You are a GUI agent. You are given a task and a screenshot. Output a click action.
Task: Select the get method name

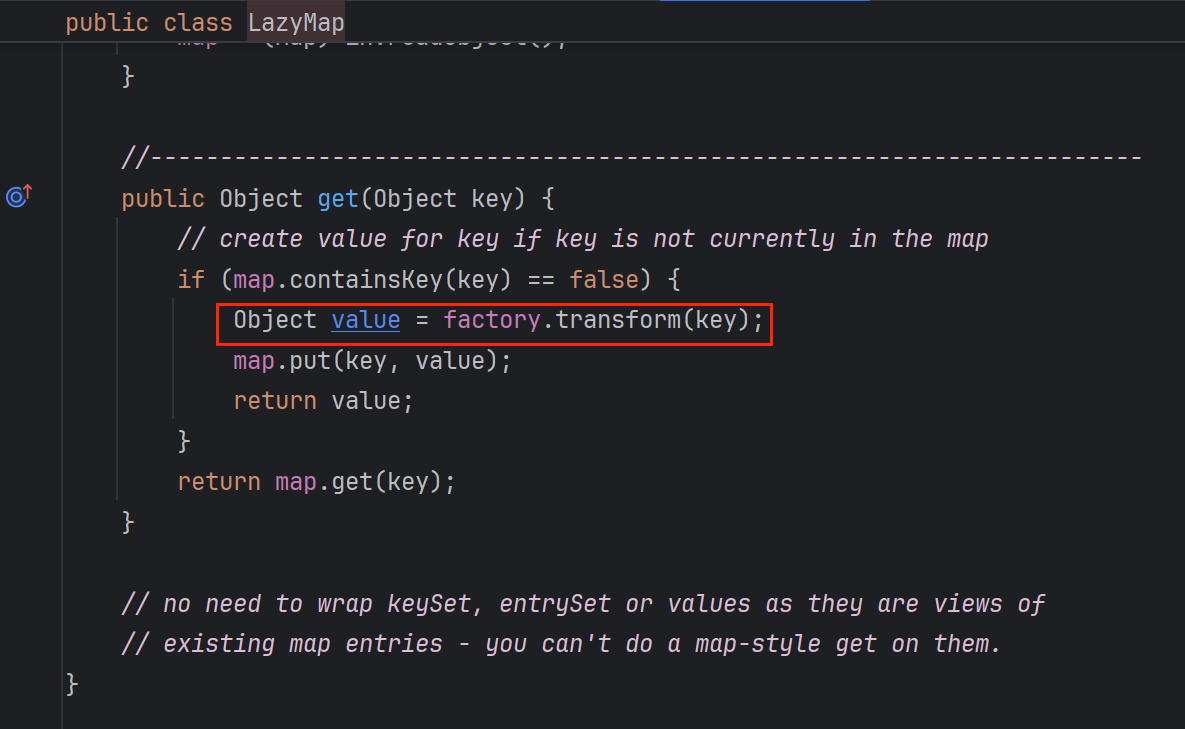click(x=338, y=198)
